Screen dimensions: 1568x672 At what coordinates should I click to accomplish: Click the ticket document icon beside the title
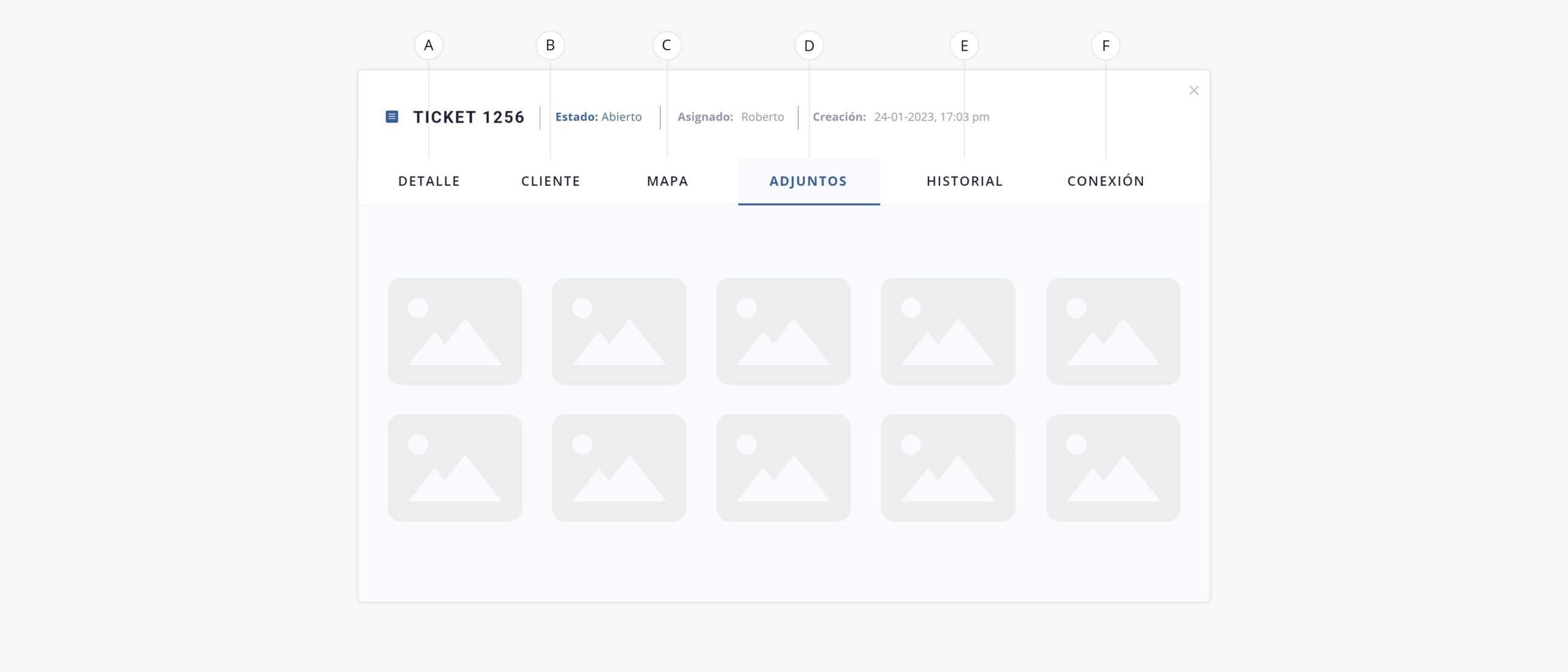point(391,116)
